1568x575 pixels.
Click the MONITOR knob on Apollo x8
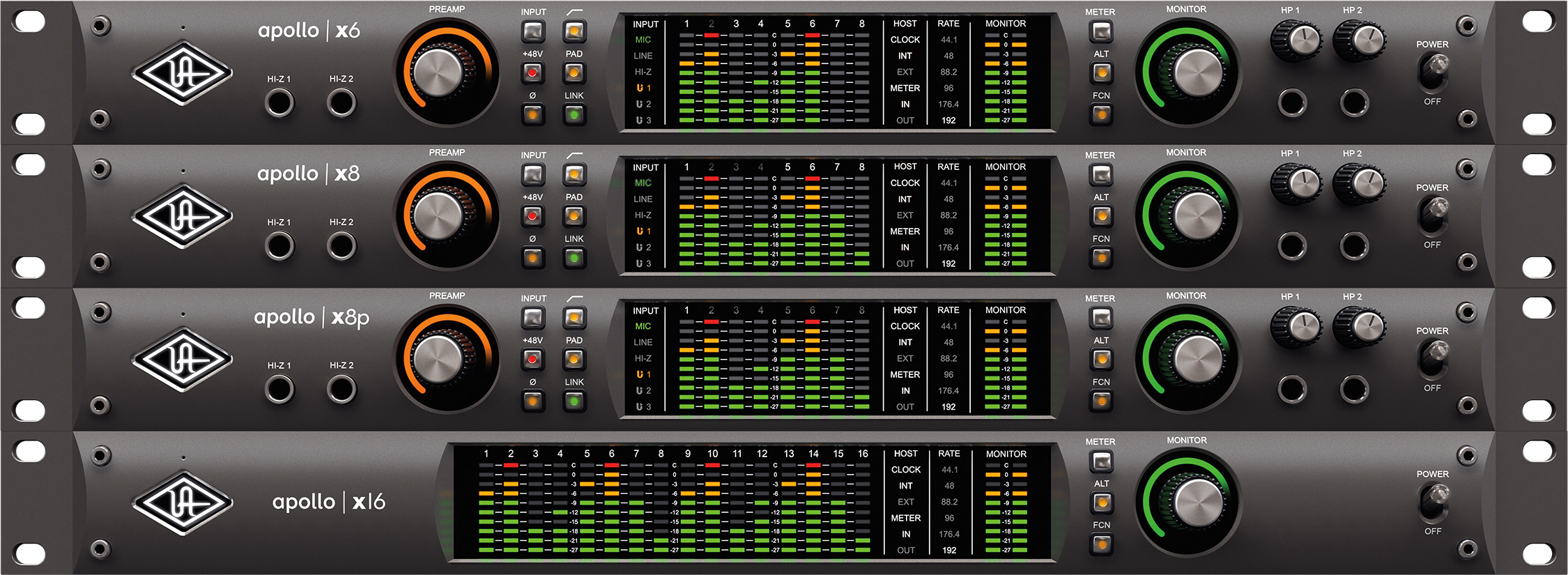point(1199,216)
